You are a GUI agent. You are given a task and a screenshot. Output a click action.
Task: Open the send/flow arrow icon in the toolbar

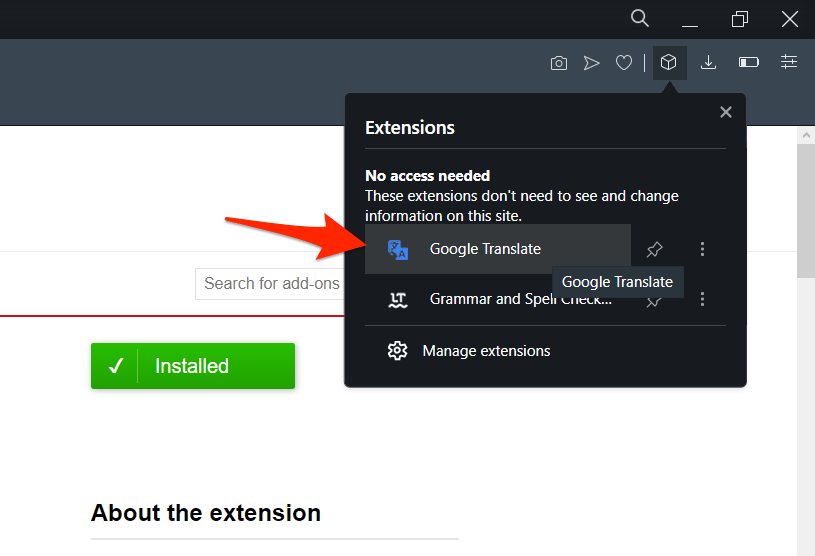tap(591, 63)
